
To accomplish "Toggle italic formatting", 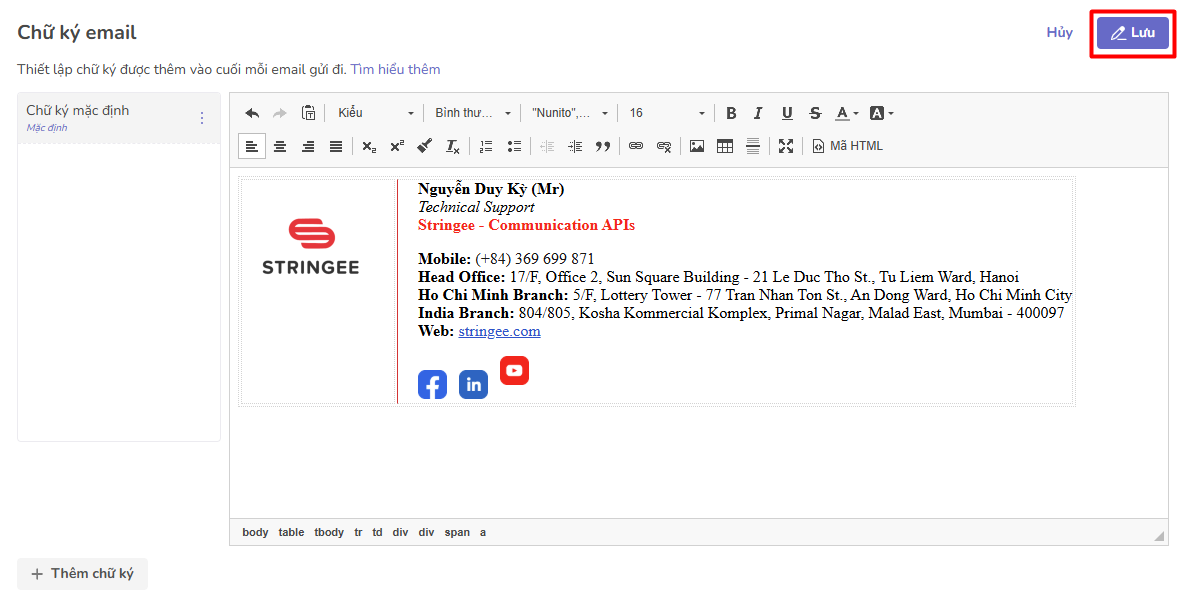I will coord(758,113).
